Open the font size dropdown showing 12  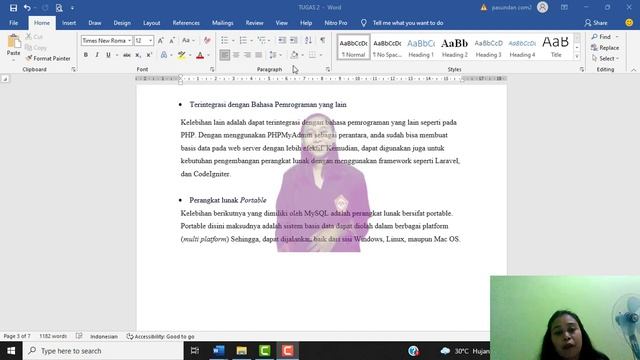(151, 40)
